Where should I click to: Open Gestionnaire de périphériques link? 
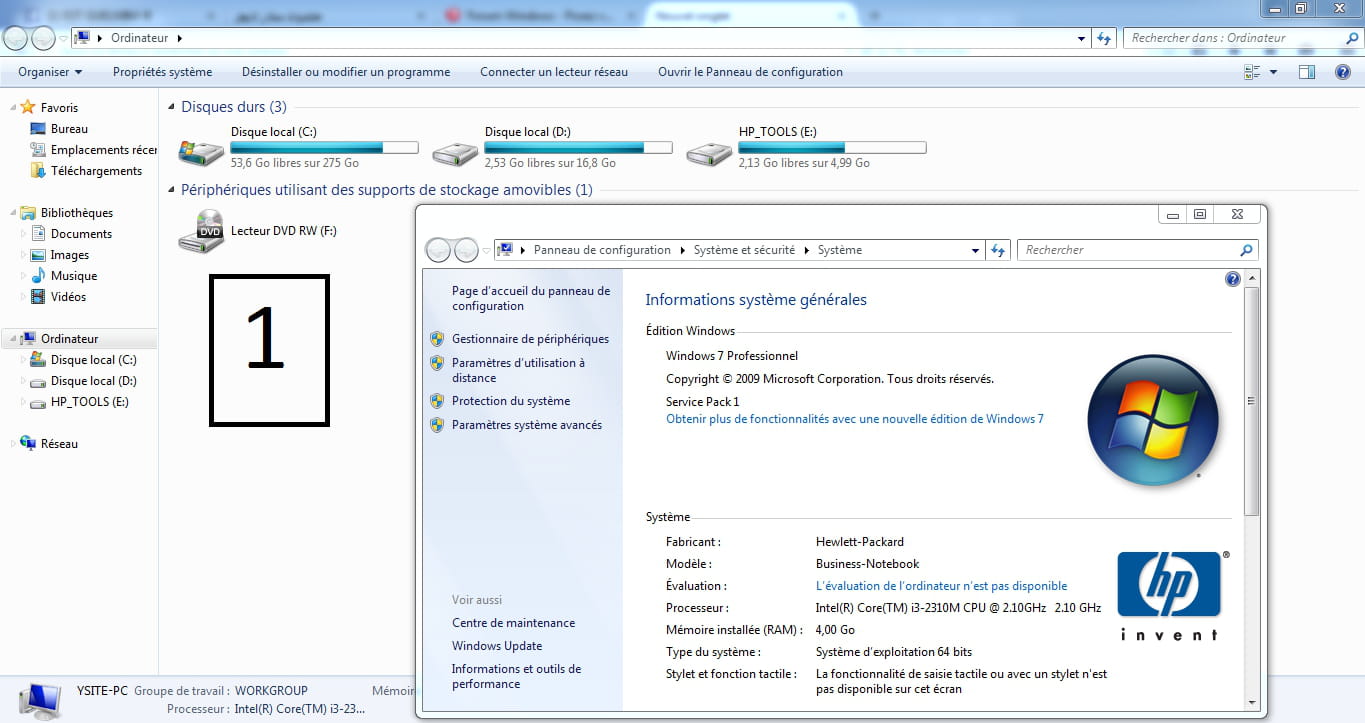[530, 339]
